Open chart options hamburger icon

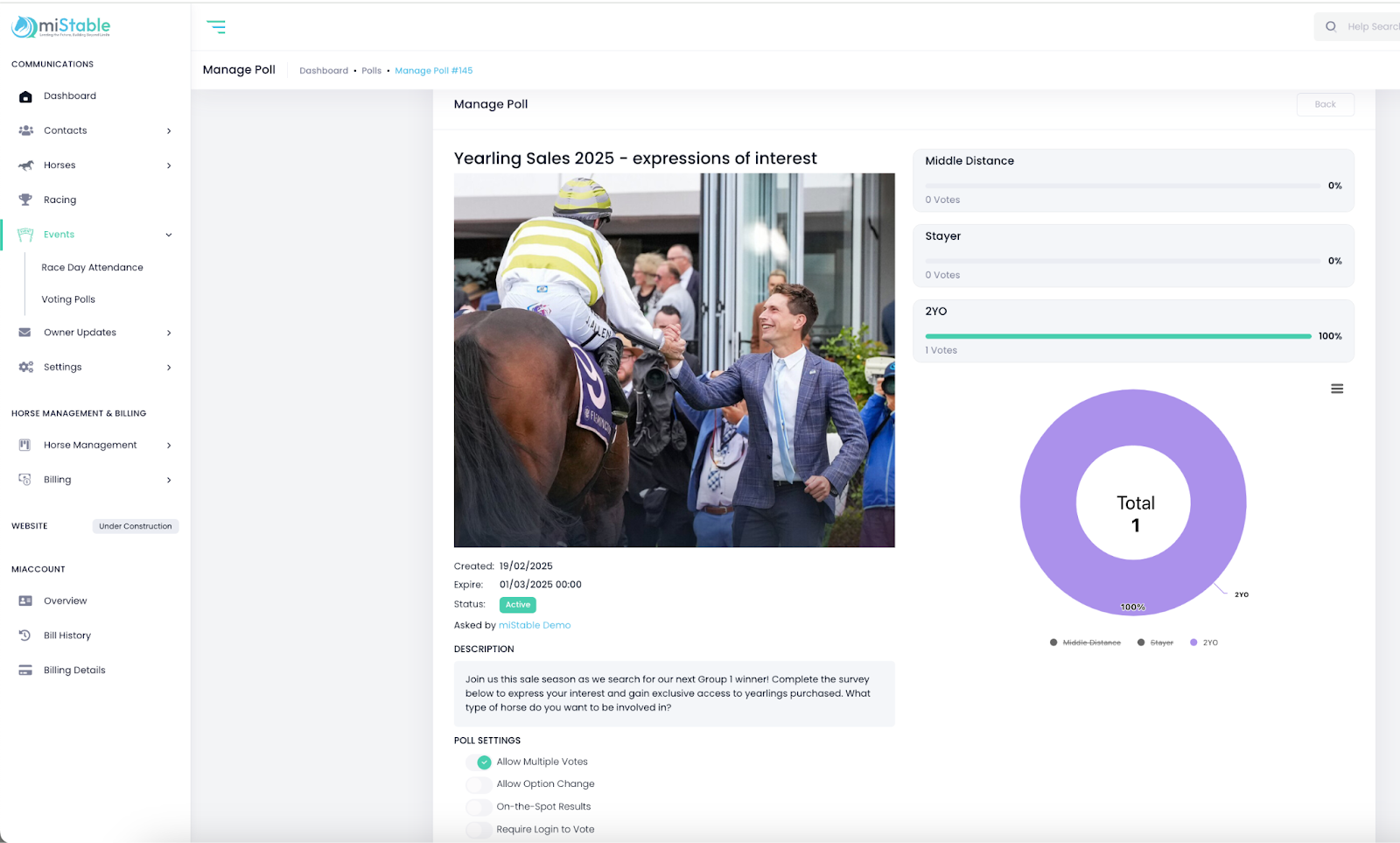coord(1337,389)
